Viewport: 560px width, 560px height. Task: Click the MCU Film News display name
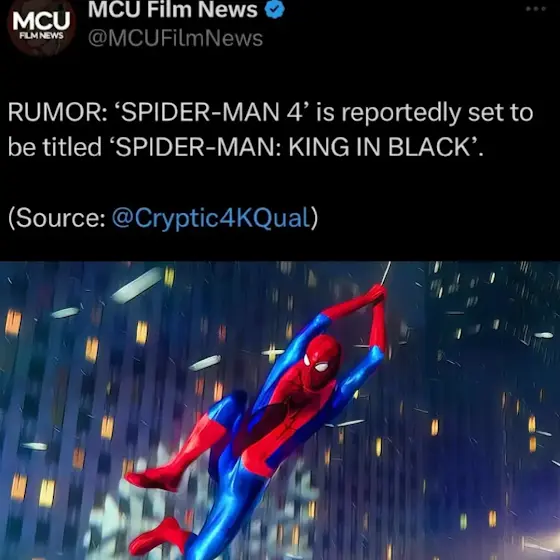pyautogui.click(x=172, y=9)
